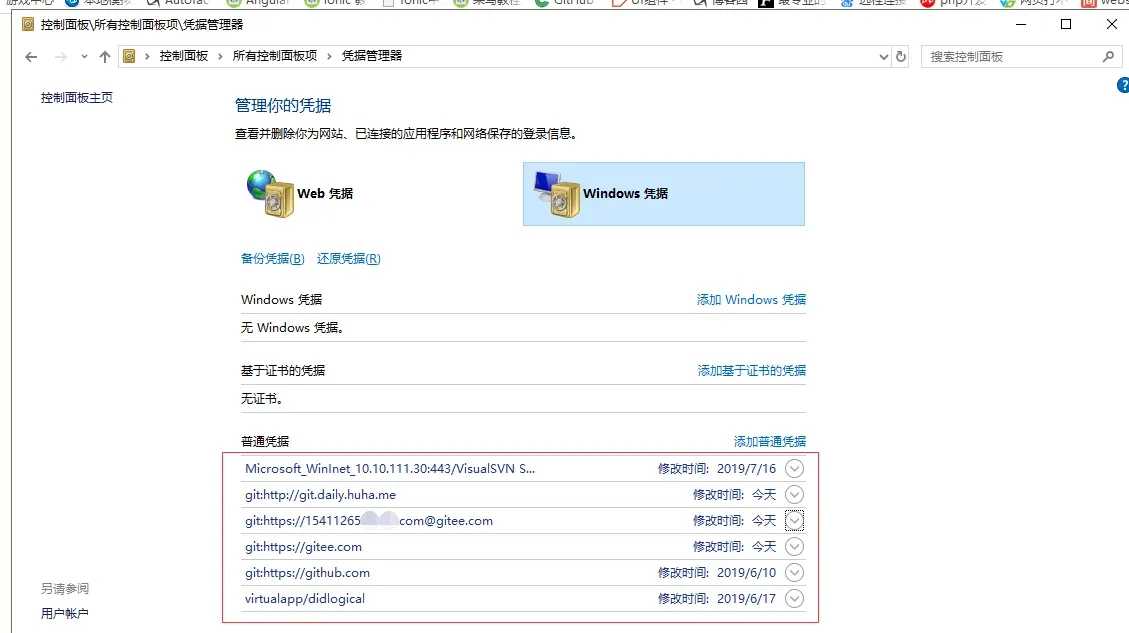Select git:https://gitee.com entry text
1129x633 pixels.
point(303,547)
